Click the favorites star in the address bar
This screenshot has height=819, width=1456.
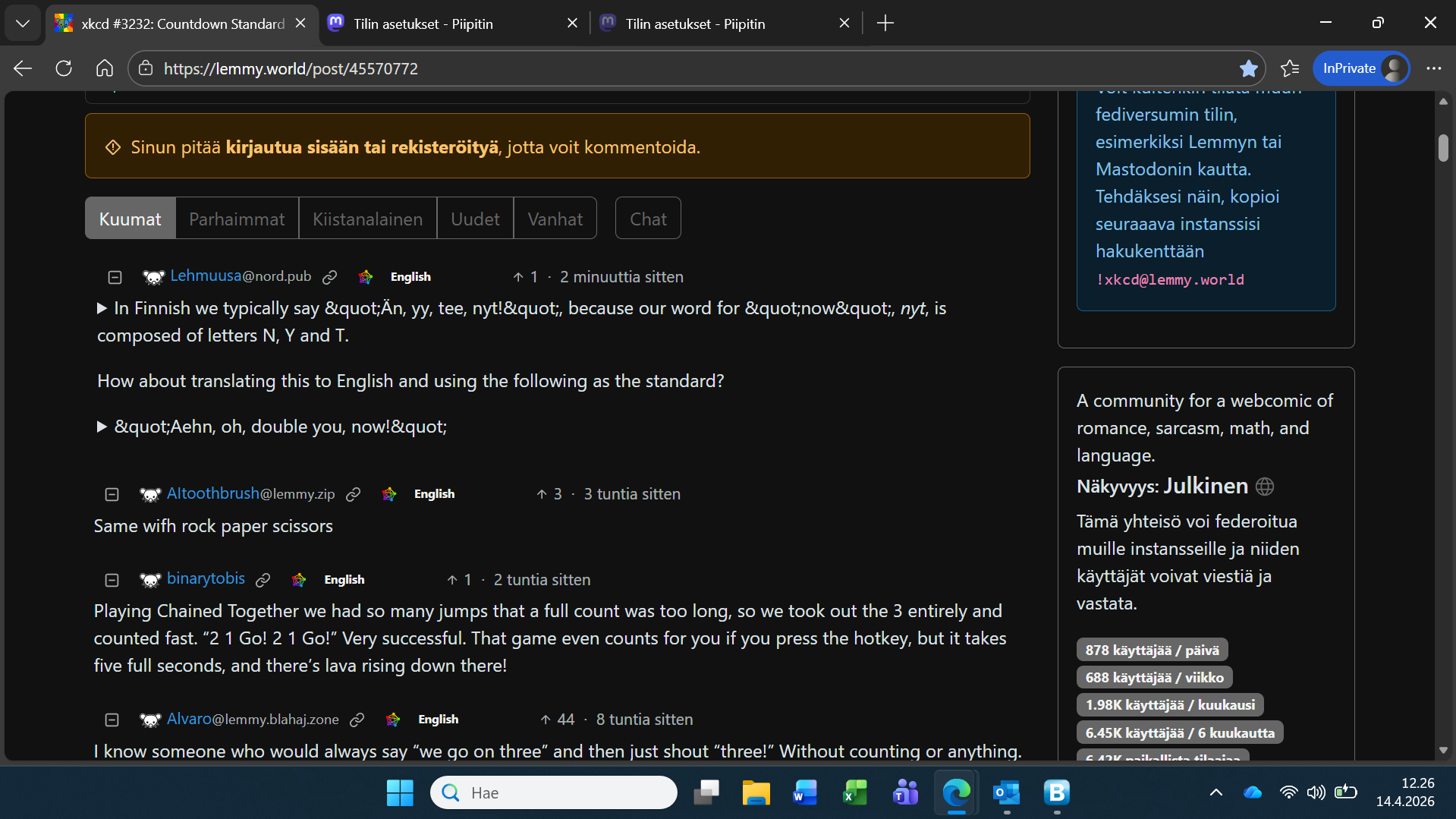(x=1248, y=69)
